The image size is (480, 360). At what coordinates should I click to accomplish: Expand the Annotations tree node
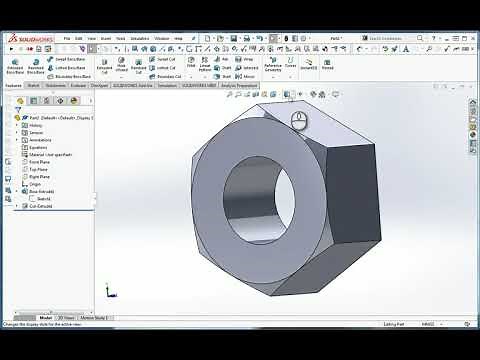(x=17, y=140)
